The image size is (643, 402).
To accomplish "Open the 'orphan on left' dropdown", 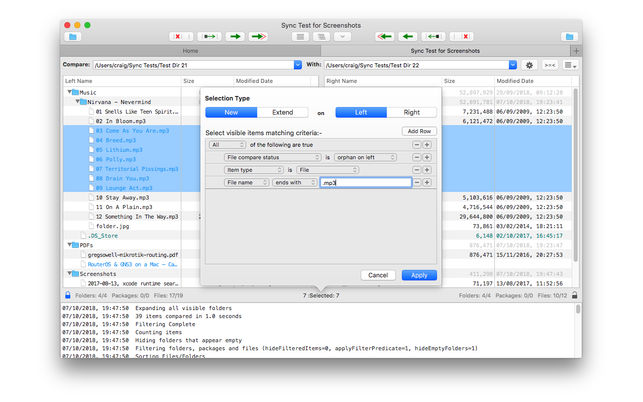I will [365, 157].
